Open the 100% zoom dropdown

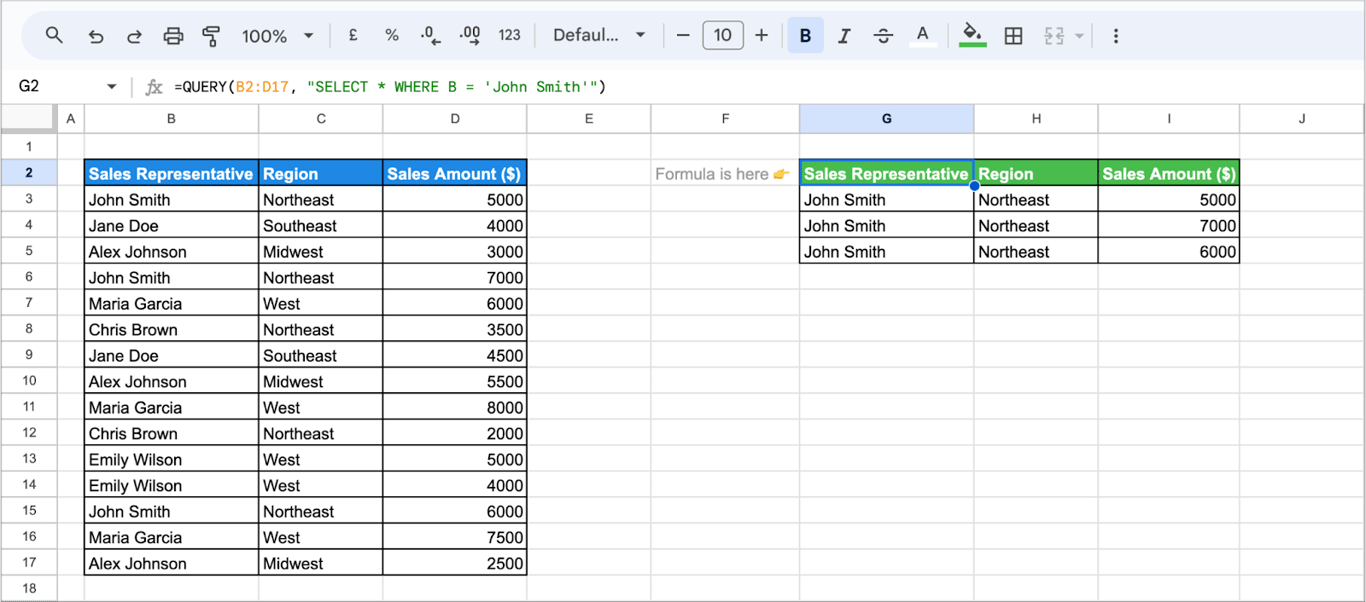click(x=277, y=36)
